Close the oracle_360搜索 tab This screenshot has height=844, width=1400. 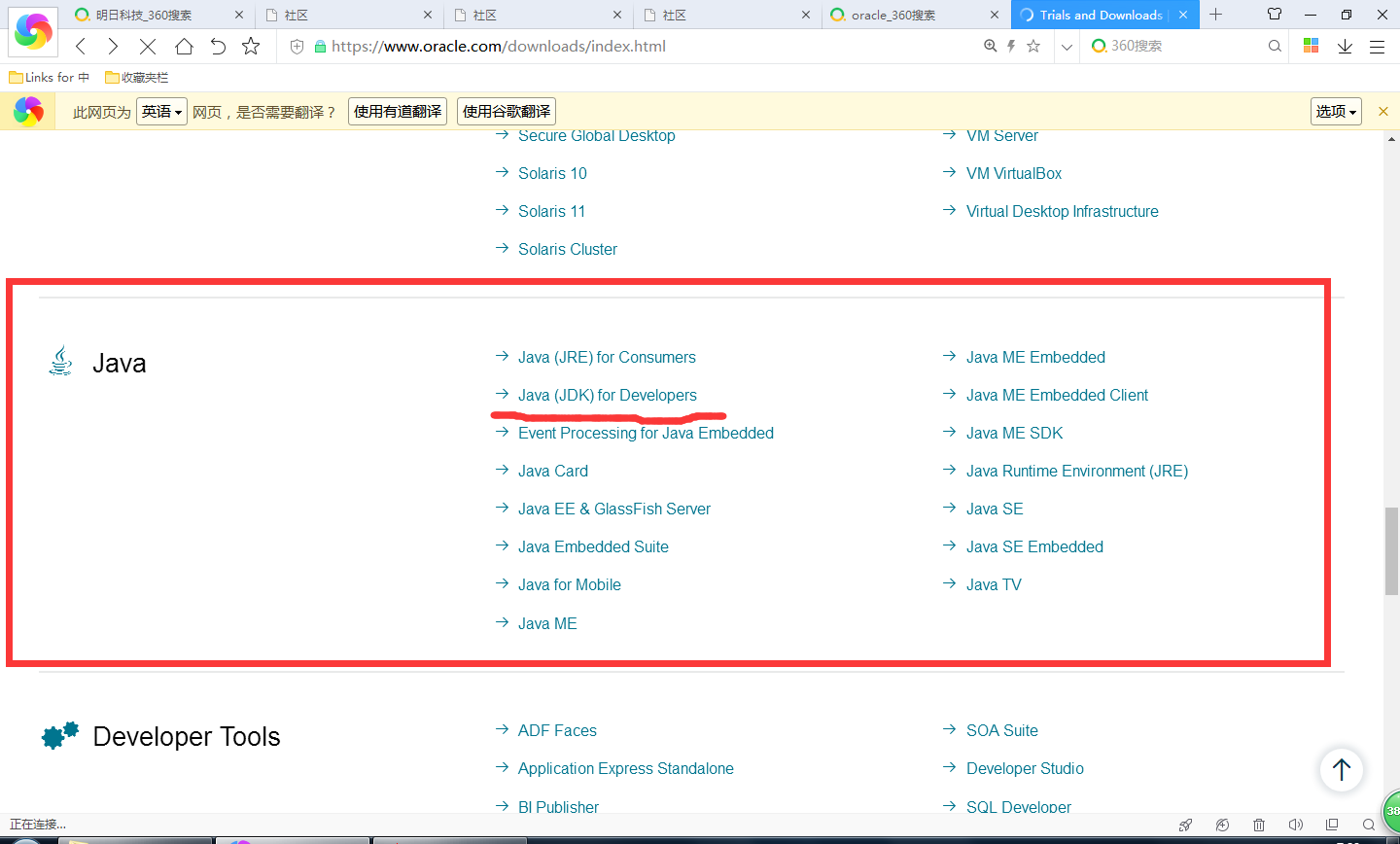994,15
